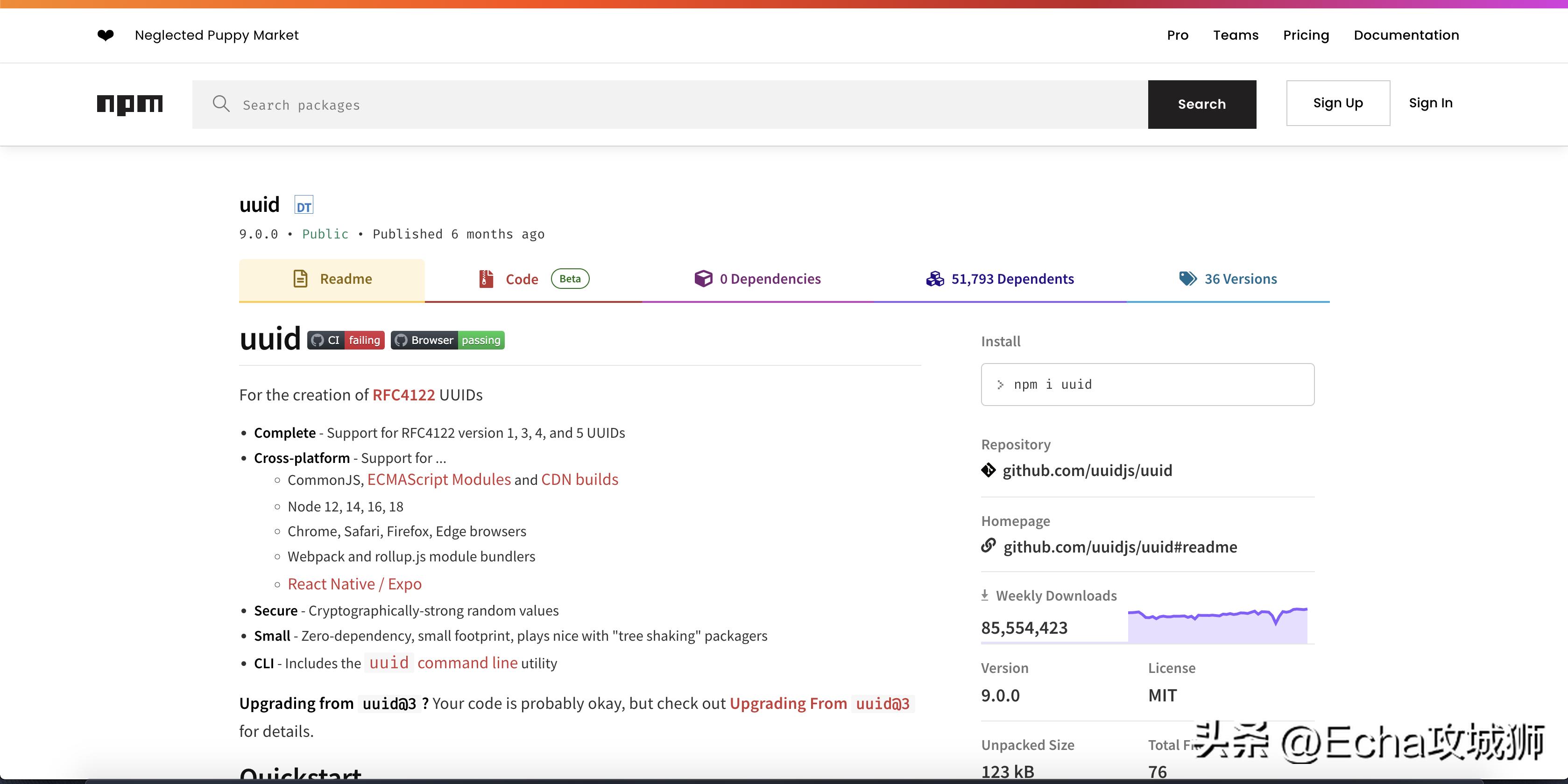
Task: Click the homepage chain link icon
Action: [989, 546]
